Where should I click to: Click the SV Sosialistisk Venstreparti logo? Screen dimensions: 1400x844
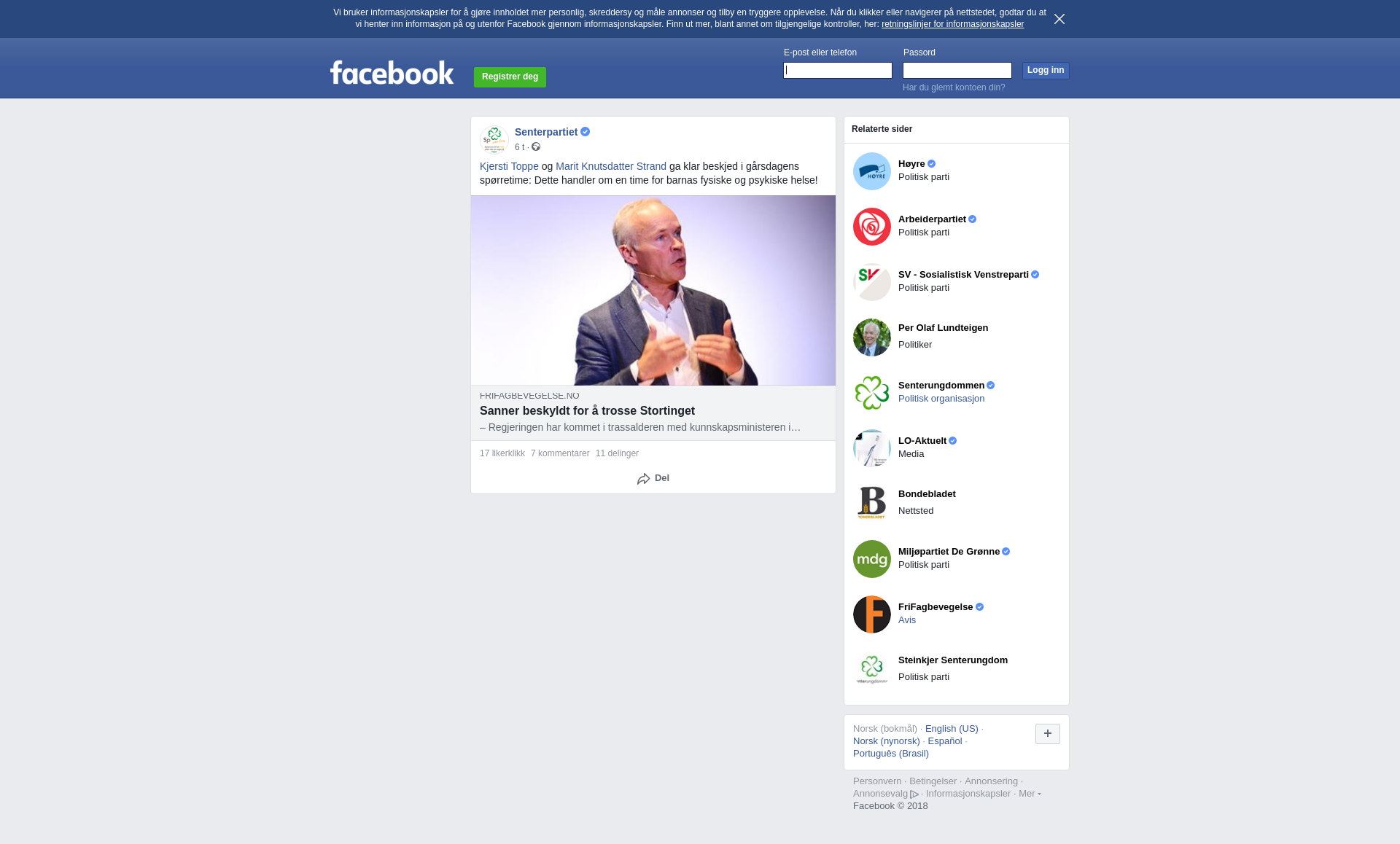pyautogui.click(x=872, y=282)
